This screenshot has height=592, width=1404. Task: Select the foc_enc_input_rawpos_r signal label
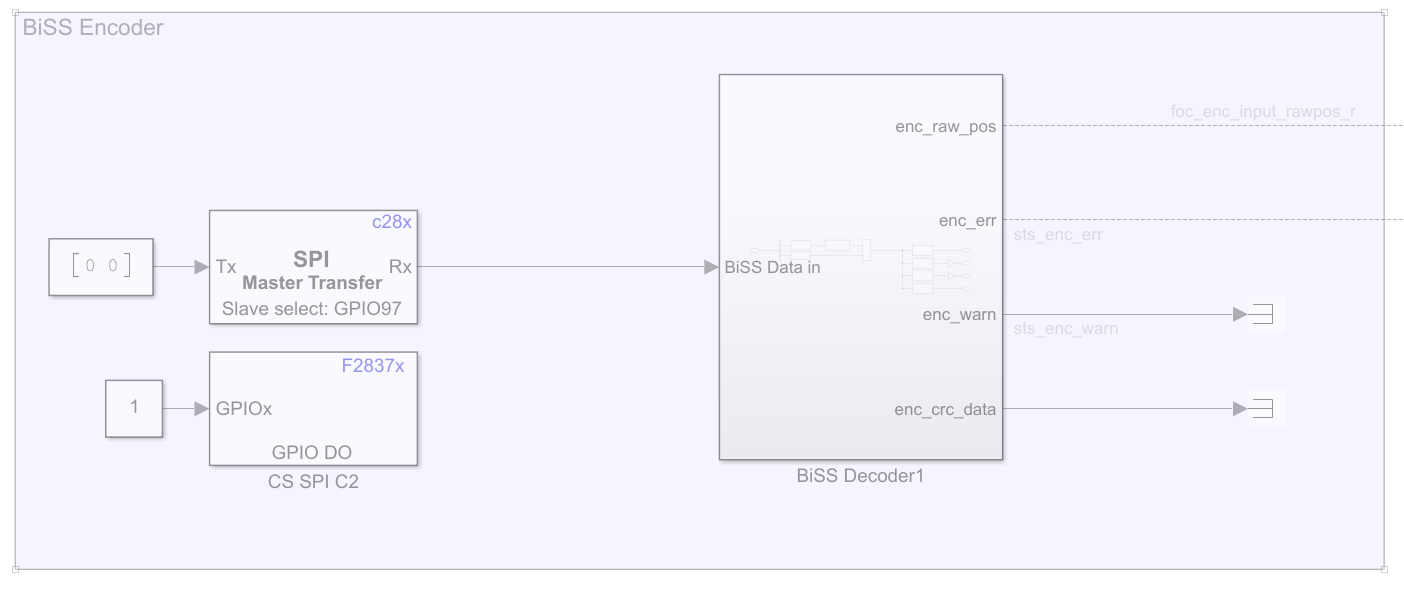(1263, 111)
